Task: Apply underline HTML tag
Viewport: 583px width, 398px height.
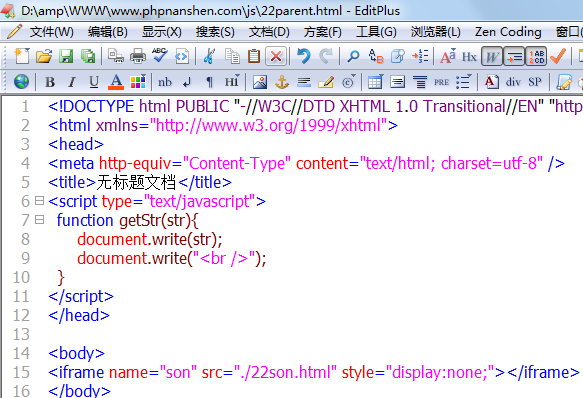Action: click(x=94, y=82)
